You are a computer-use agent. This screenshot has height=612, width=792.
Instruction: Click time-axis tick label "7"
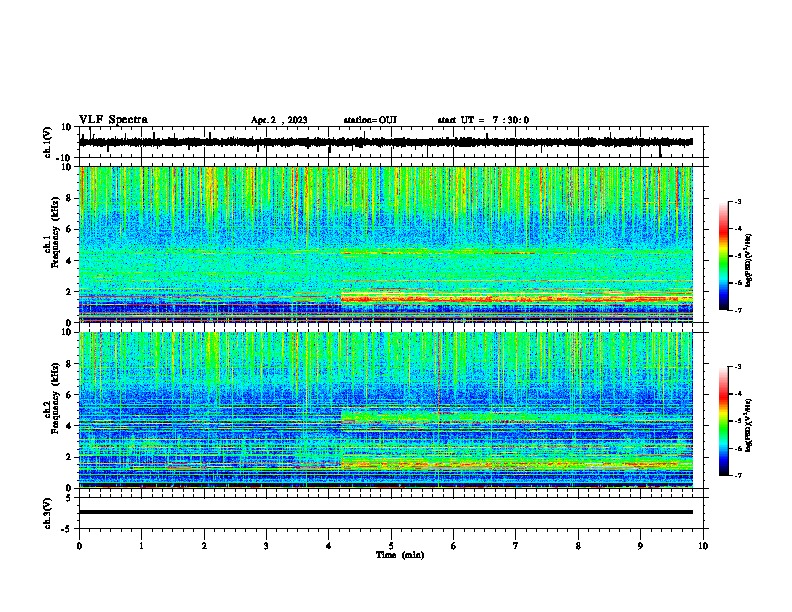coord(516,546)
